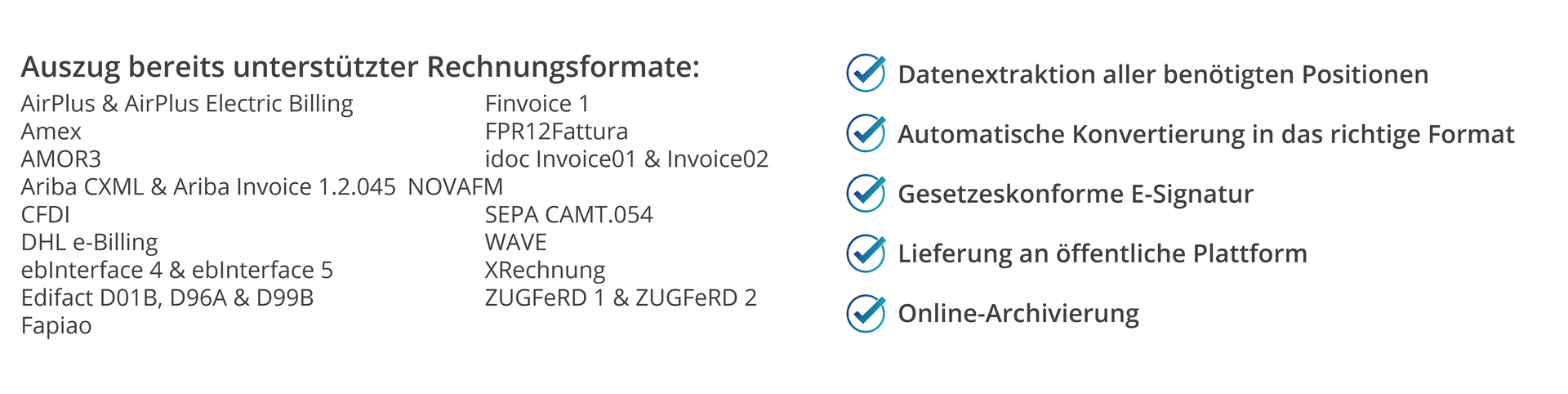Select the ebInterface 4 & 5 entry
The image size is (1568, 394).
click(177, 271)
